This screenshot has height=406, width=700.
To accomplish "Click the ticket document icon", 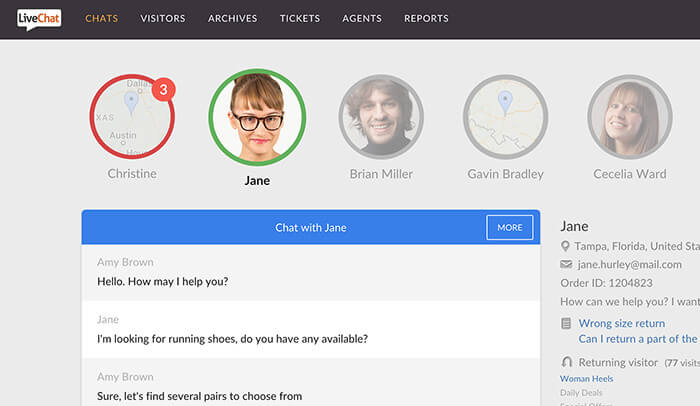I will click(x=566, y=323).
